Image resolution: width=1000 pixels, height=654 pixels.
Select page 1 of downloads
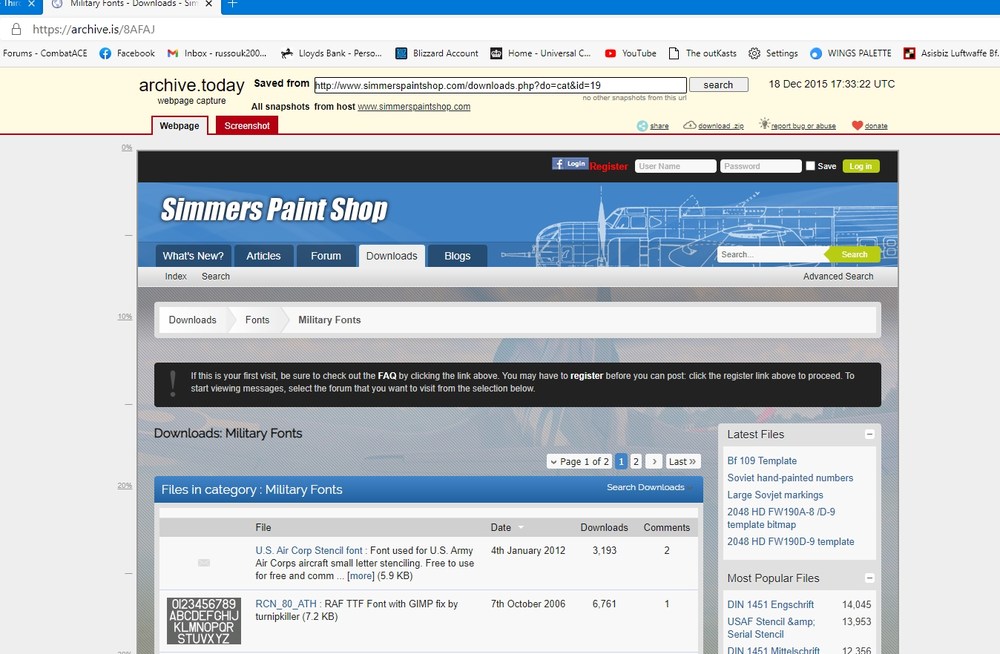click(621, 461)
